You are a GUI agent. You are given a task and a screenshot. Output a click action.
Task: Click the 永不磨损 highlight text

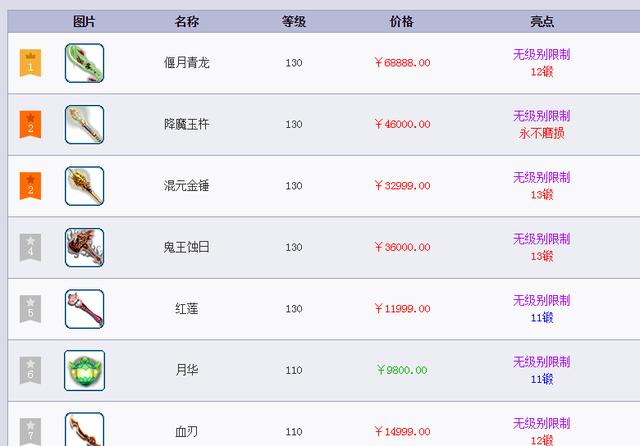pos(542,133)
